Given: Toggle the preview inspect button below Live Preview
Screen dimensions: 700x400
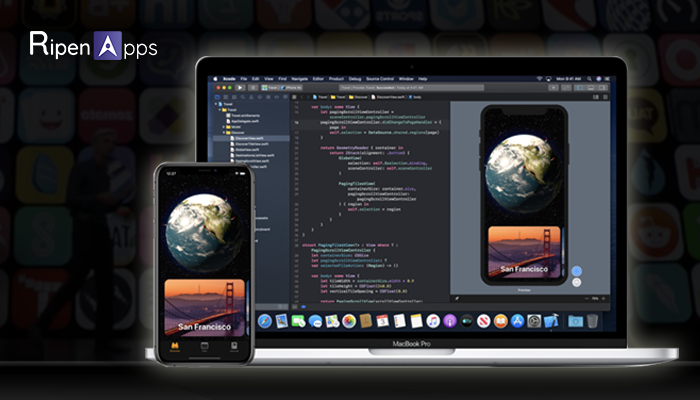Looking at the screenshot, I should point(577,282).
